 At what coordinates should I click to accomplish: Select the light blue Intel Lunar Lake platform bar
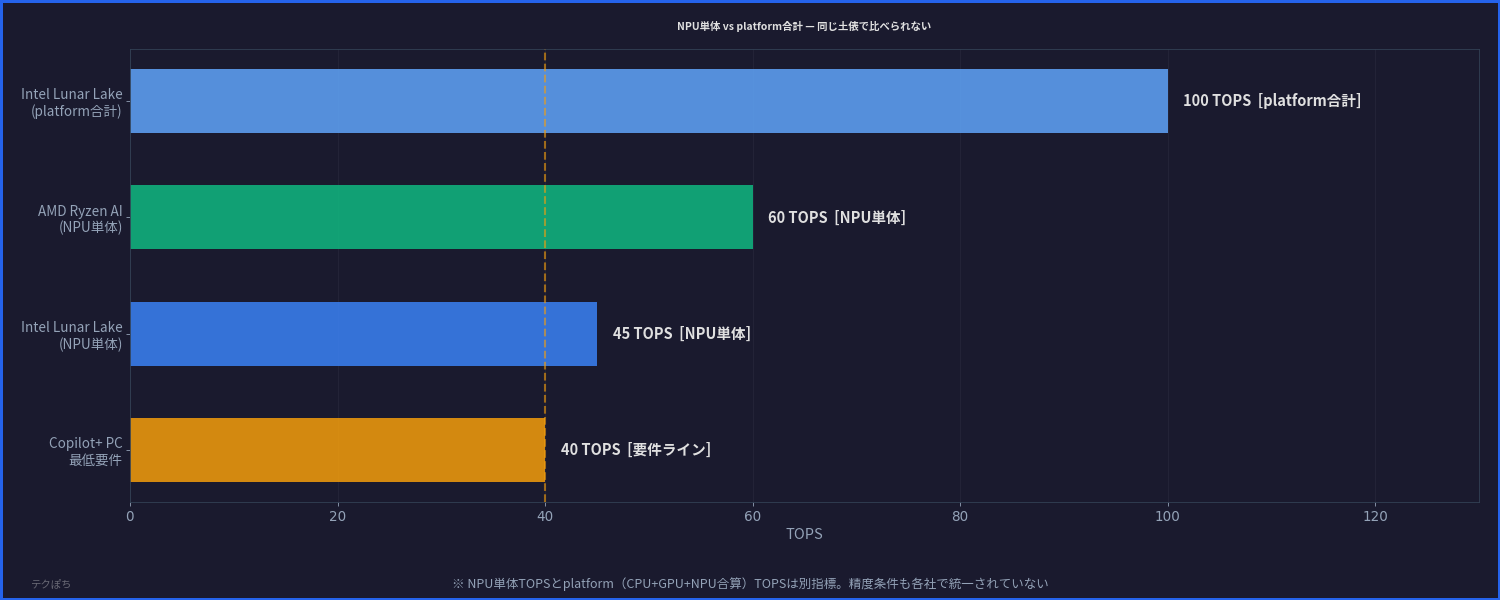(x=649, y=101)
